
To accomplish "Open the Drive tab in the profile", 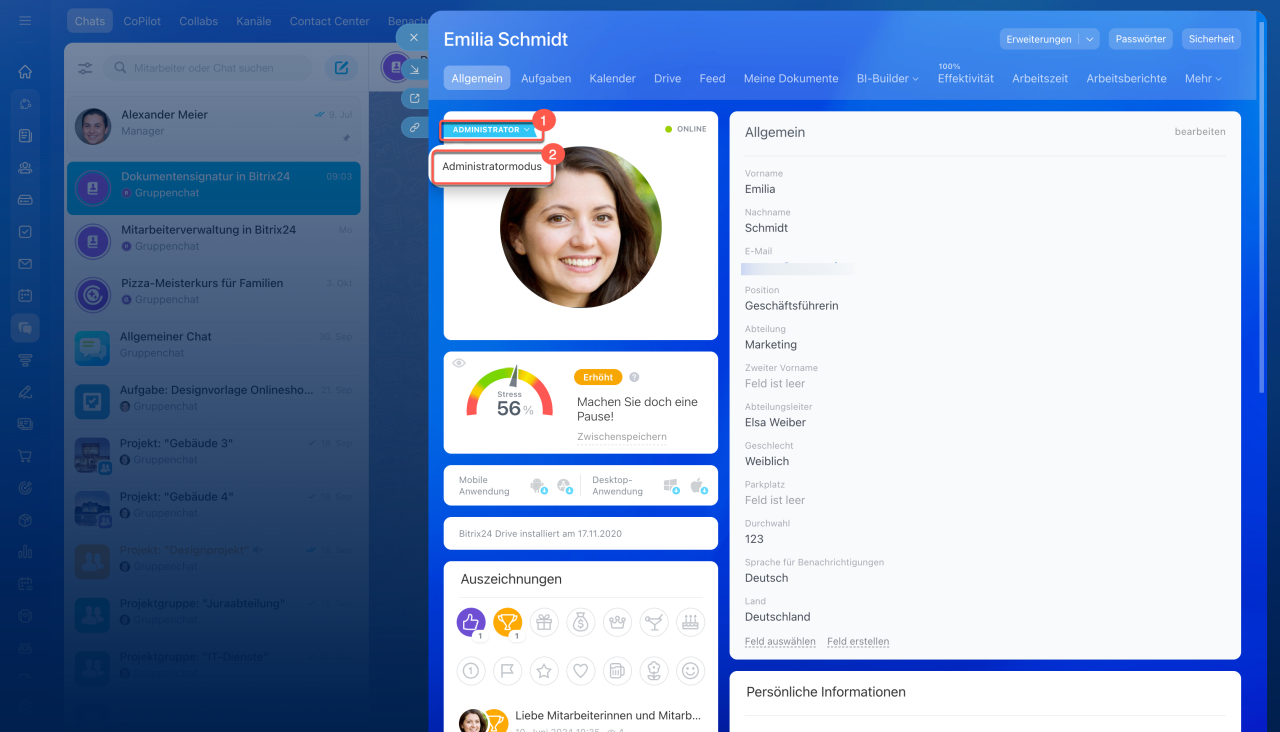I will pyautogui.click(x=667, y=78).
